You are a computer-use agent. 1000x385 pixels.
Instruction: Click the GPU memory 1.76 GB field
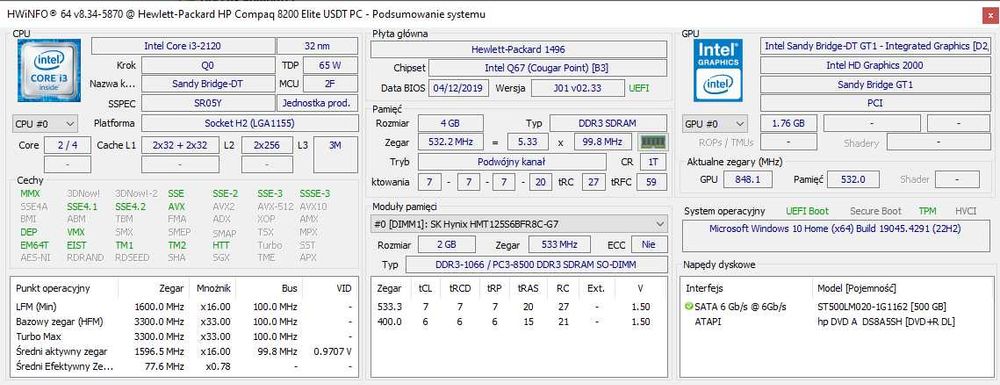coord(788,123)
